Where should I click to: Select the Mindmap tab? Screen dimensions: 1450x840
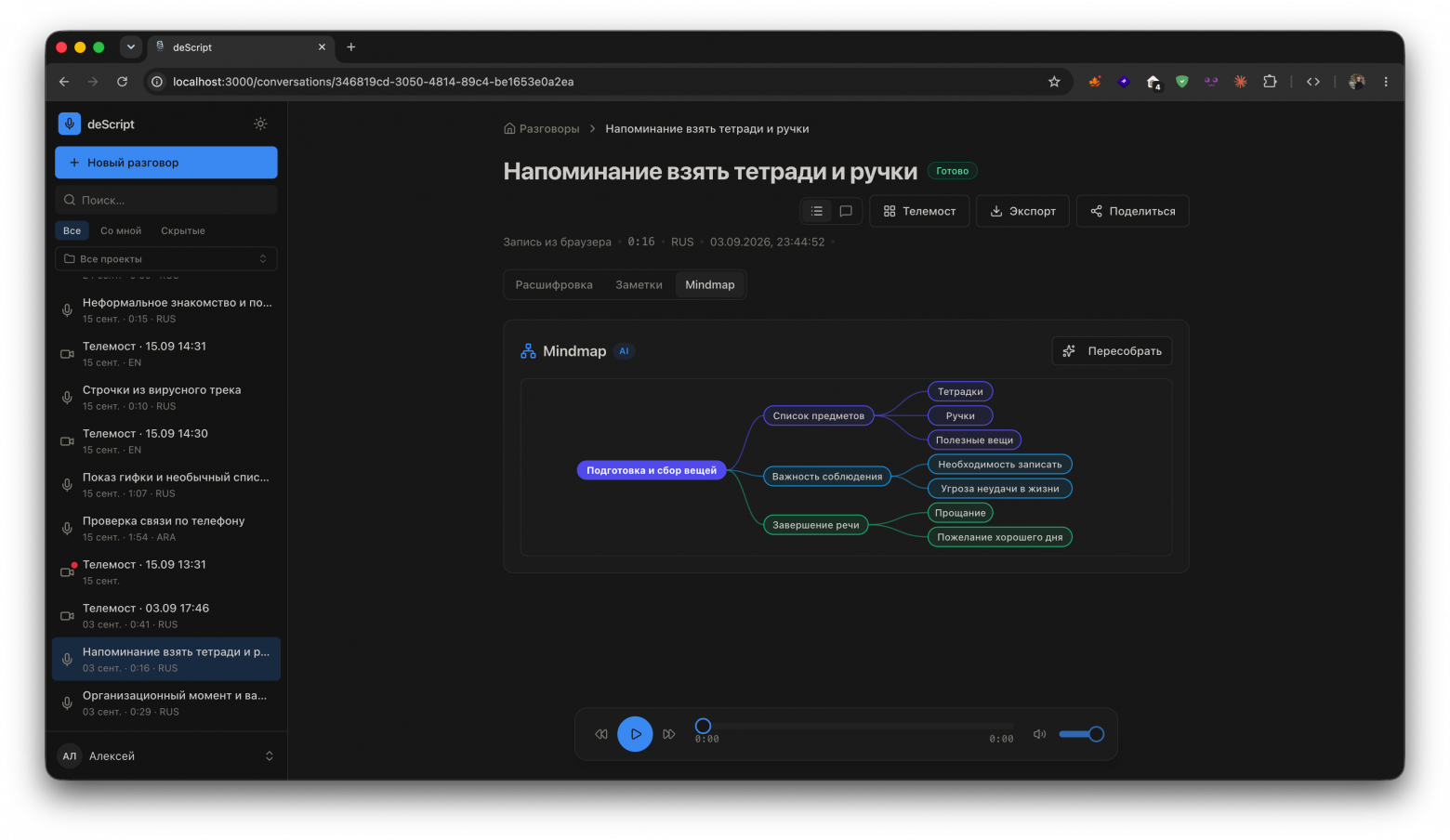710,285
